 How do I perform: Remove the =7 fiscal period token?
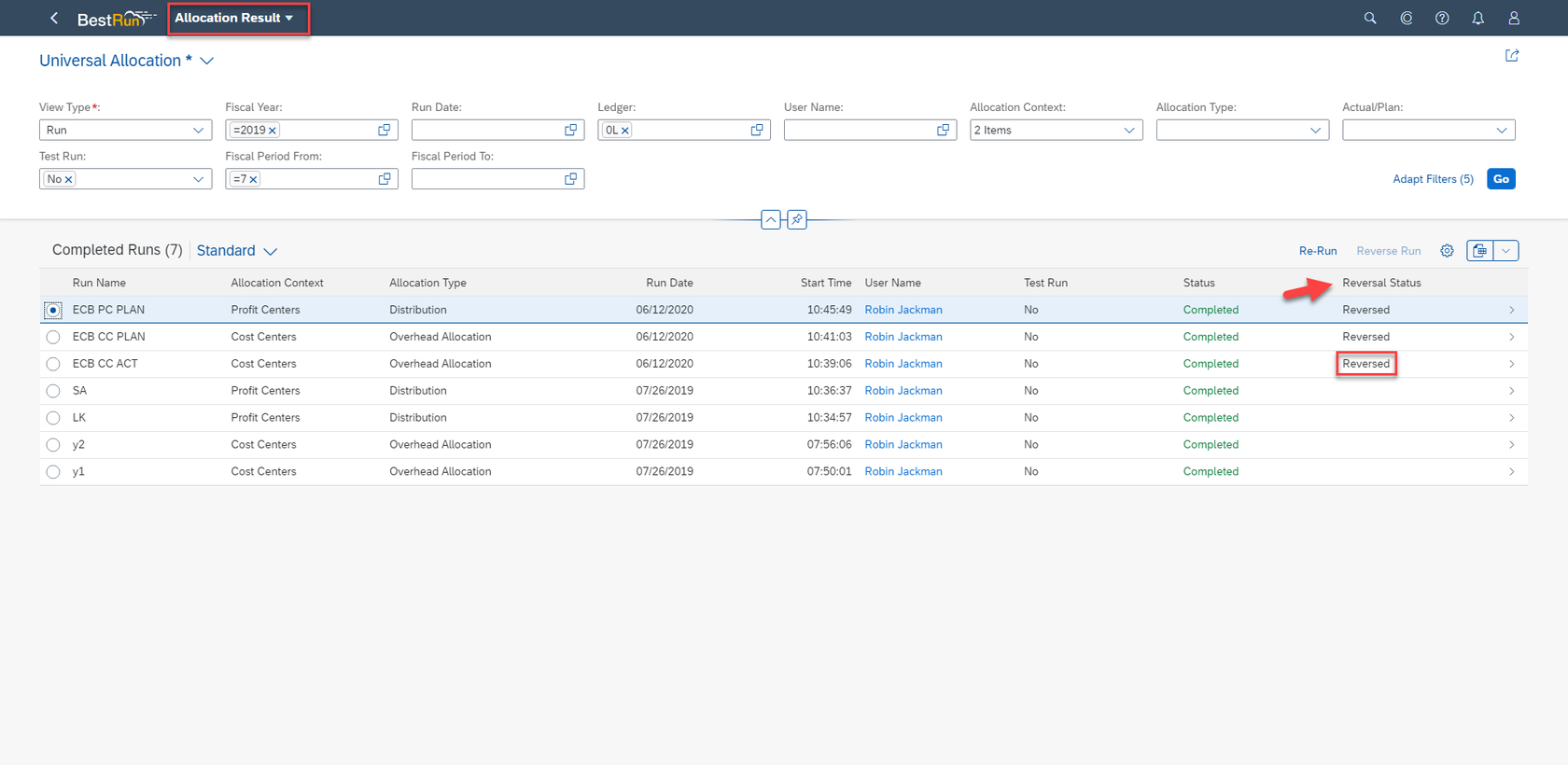point(253,179)
